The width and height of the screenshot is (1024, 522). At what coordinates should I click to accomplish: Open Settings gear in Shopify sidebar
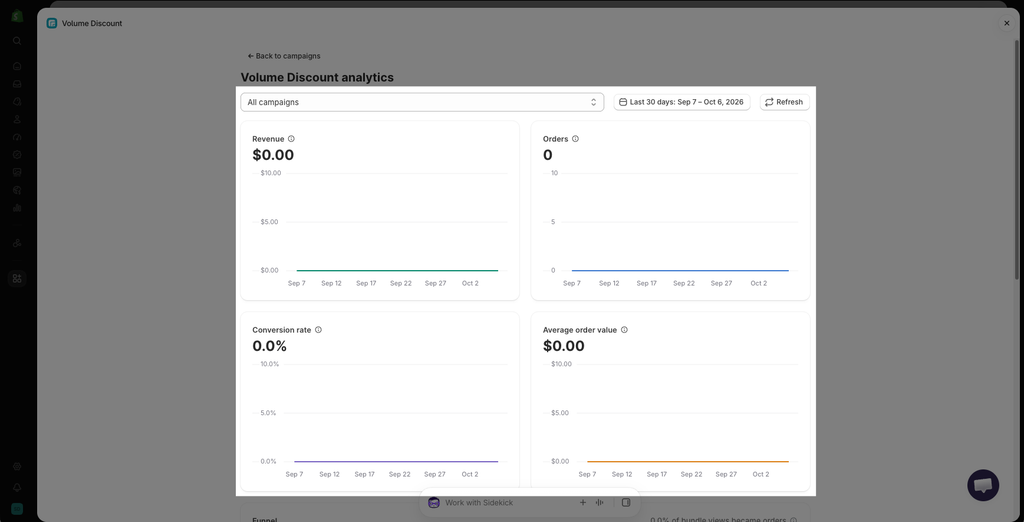[17, 466]
